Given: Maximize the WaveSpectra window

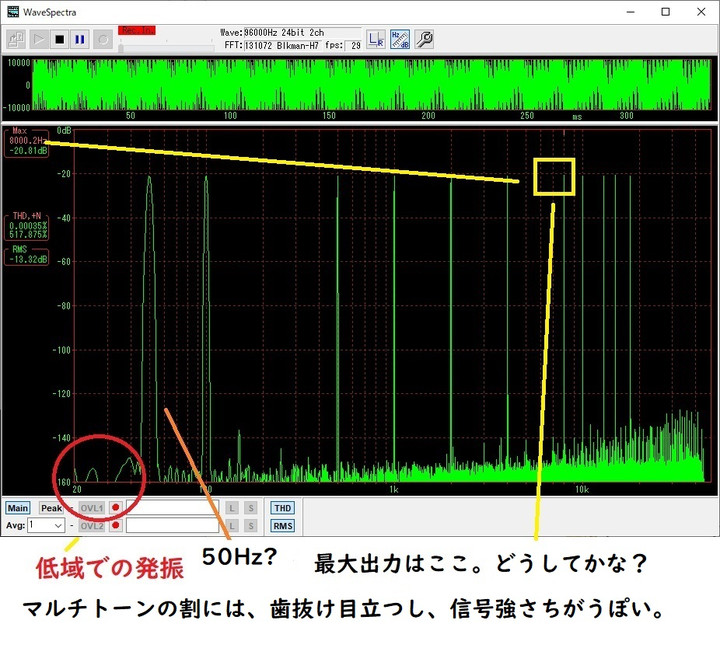Looking at the screenshot, I should [x=665, y=12].
